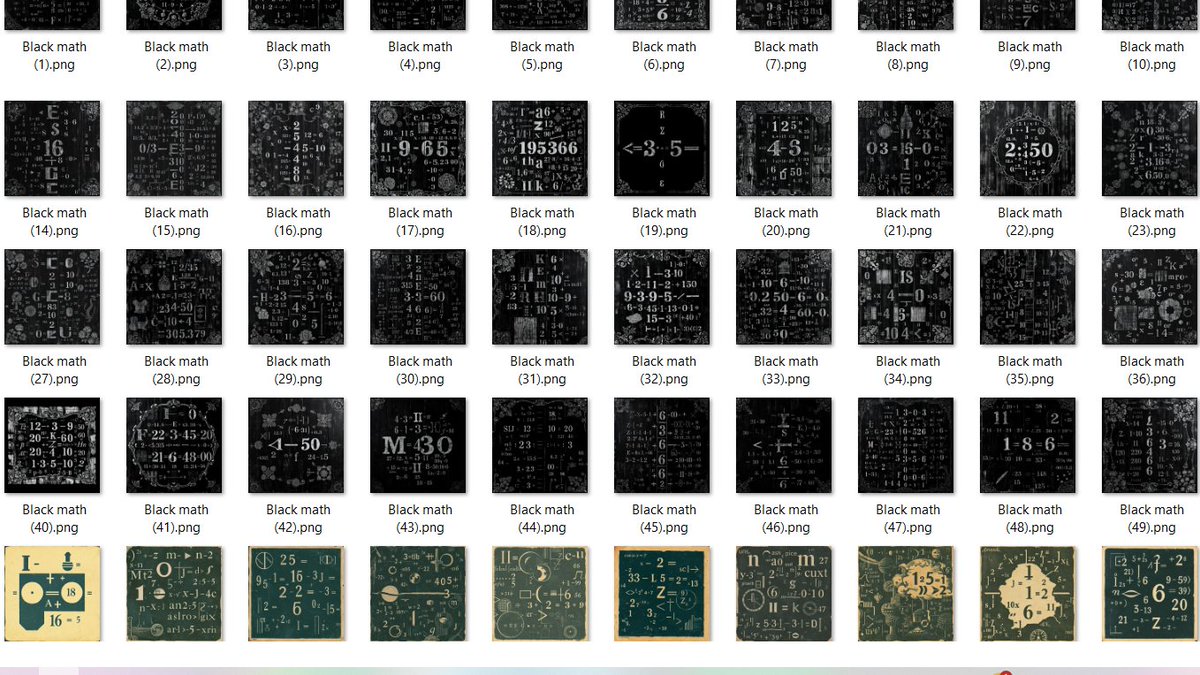Image resolution: width=1200 pixels, height=675 pixels.
Task: Pick the Black math (18).png thumbnail showing 195366
Action: pyautogui.click(x=541, y=148)
